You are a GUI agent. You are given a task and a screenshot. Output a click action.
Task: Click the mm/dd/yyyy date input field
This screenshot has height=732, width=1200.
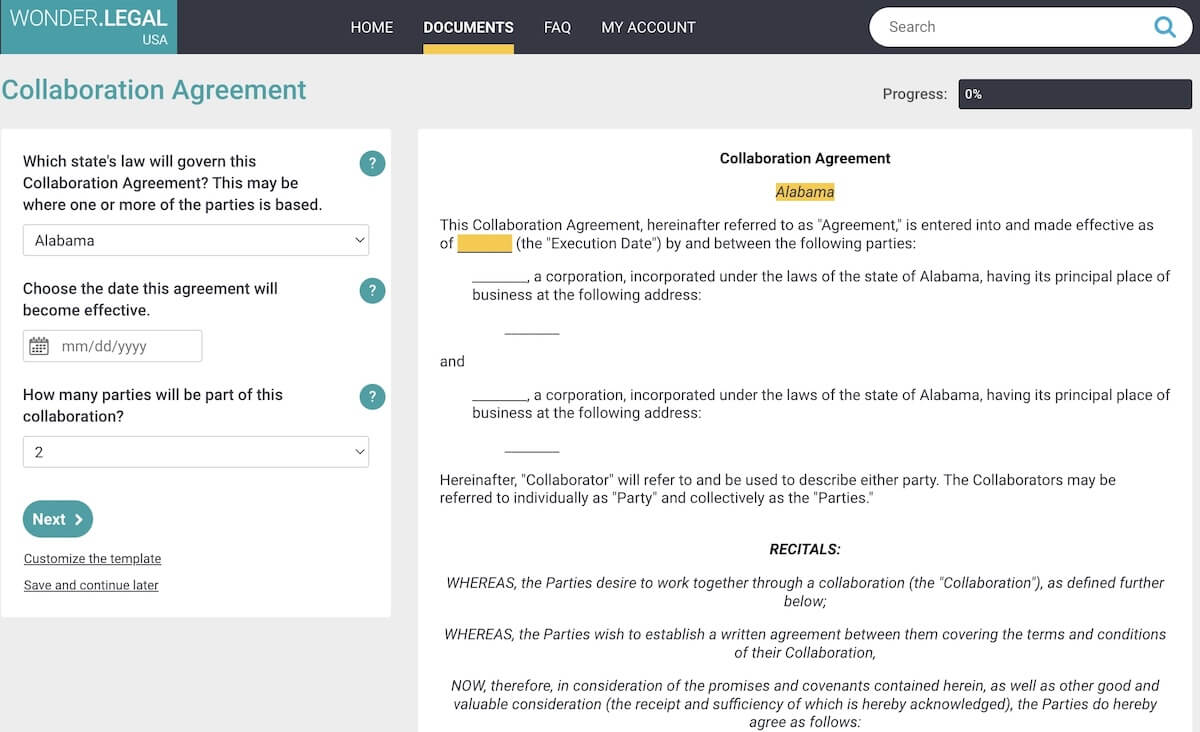point(125,346)
